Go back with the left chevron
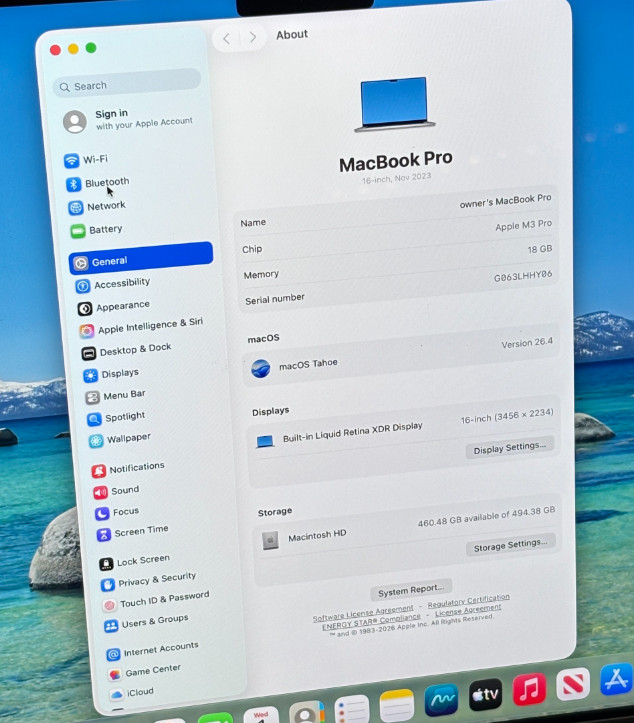The width and height of the screenshot is (634, 723). point(226,39)
